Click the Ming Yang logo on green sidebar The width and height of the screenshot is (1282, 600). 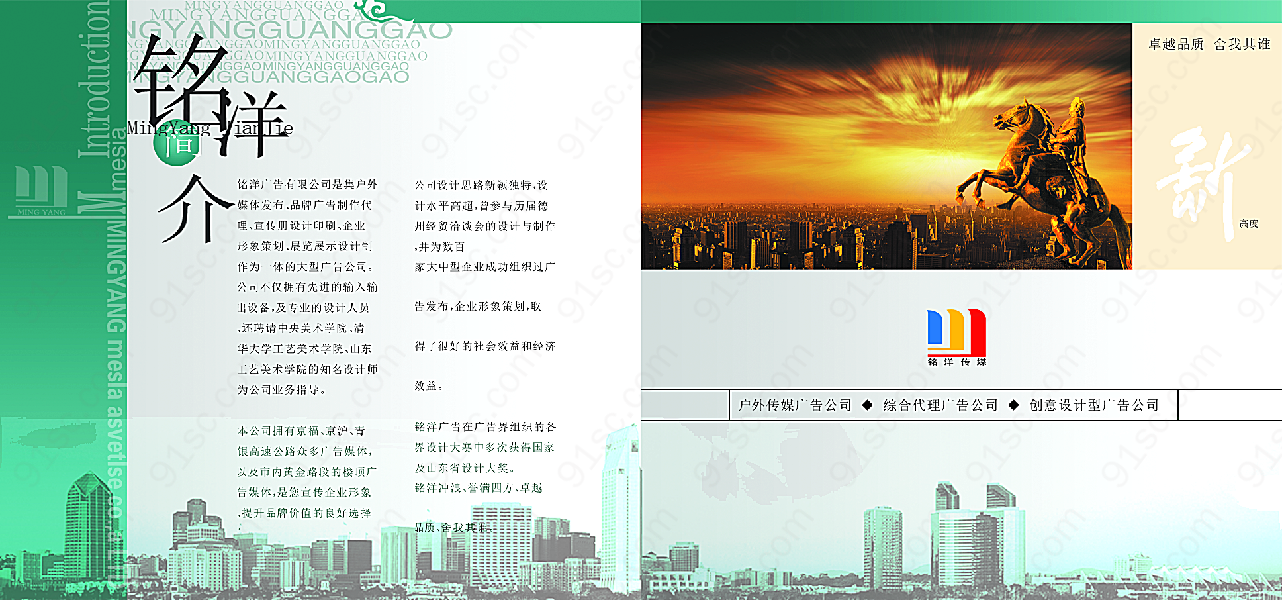[x=39, y=193]
